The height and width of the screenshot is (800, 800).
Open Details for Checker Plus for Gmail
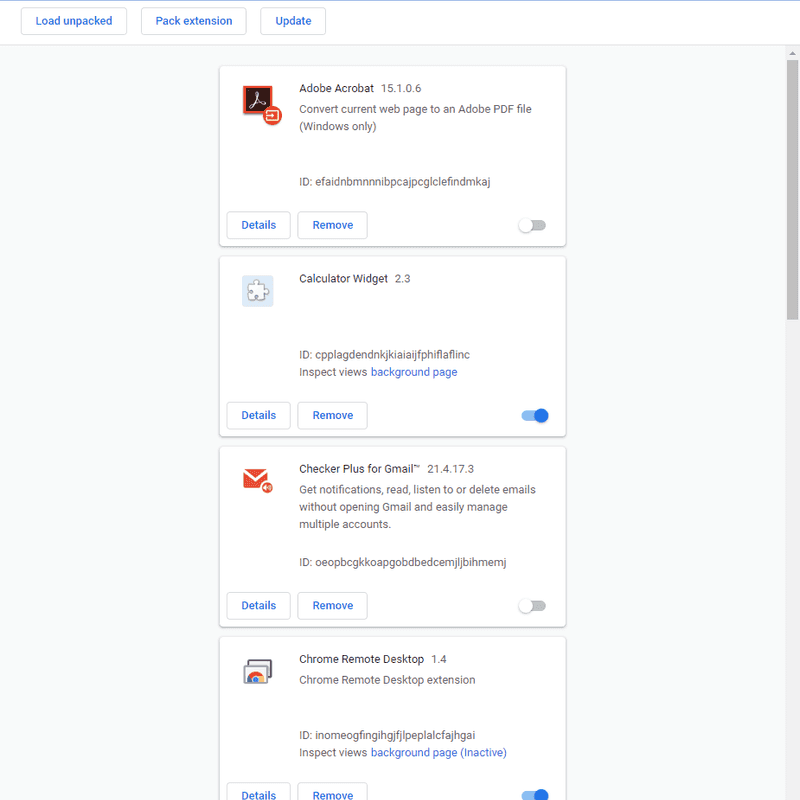click(x=259, y=606)
